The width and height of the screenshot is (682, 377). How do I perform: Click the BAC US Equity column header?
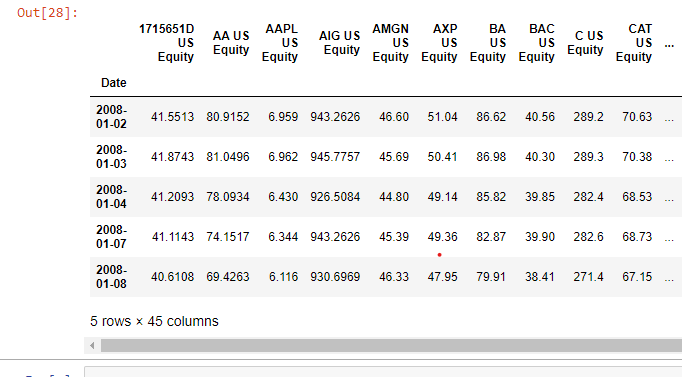(x=536, y=43)
